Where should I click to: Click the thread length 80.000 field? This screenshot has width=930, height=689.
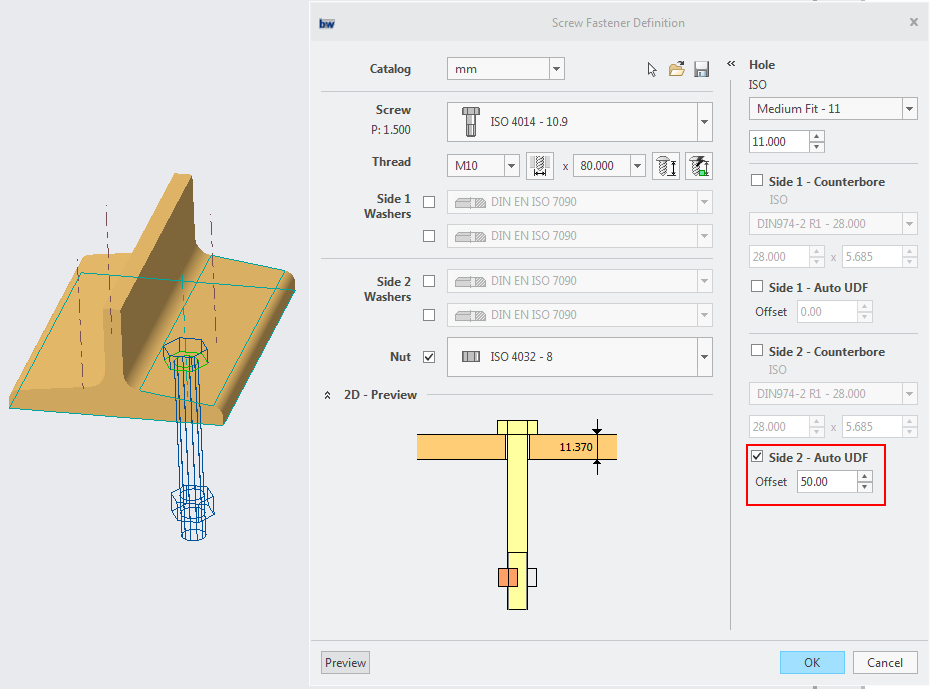[602, 166]
